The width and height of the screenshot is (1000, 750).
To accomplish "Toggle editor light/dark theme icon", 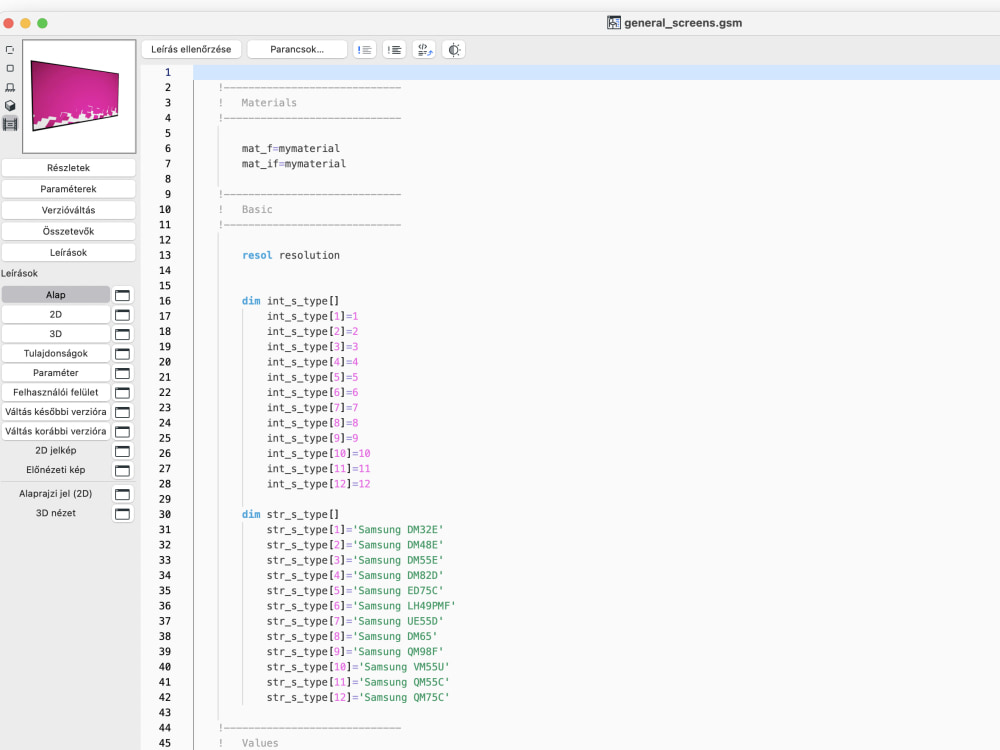I will point(453,50).
